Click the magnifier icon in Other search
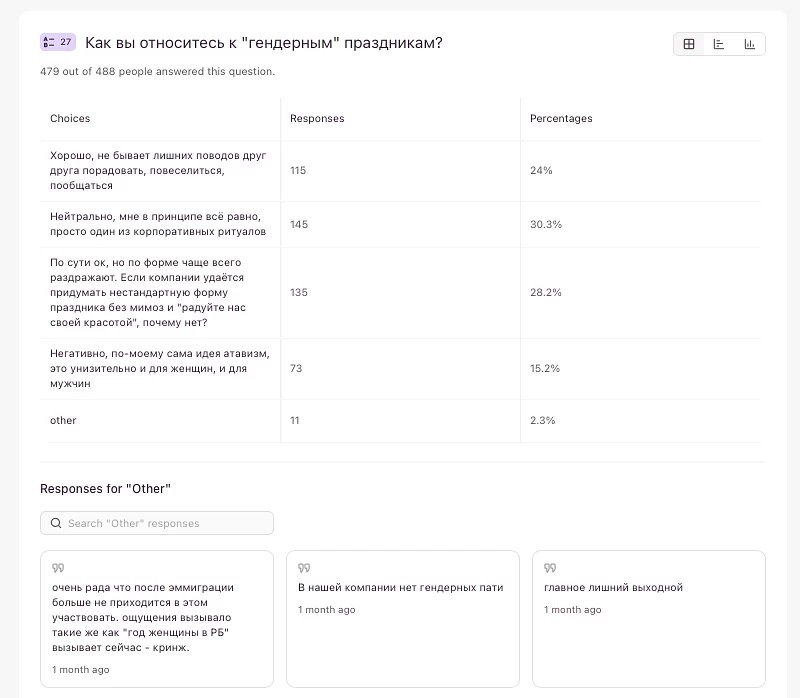 [56, 523]
